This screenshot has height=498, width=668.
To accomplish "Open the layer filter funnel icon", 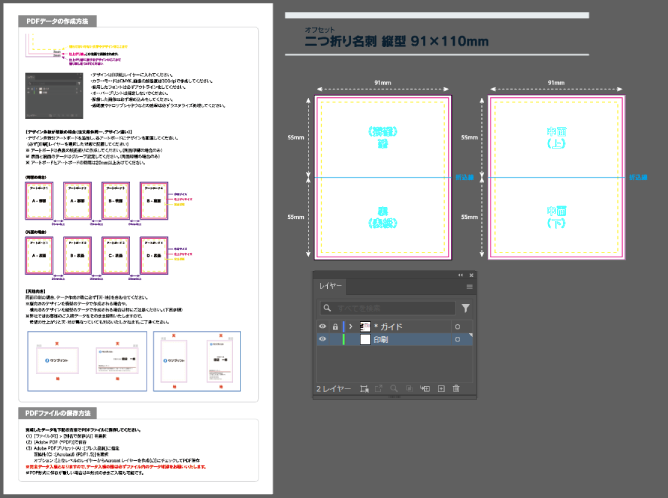I will [x=465, y=308].
